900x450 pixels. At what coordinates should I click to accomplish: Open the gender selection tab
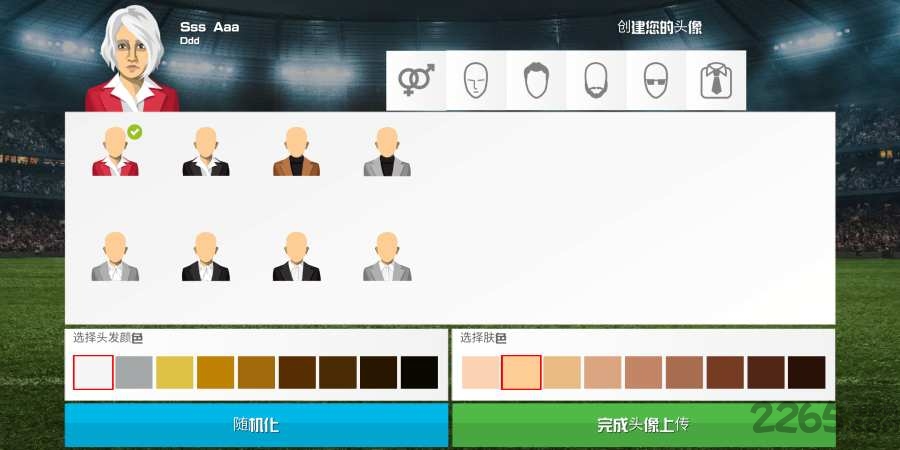pos(416,80)
